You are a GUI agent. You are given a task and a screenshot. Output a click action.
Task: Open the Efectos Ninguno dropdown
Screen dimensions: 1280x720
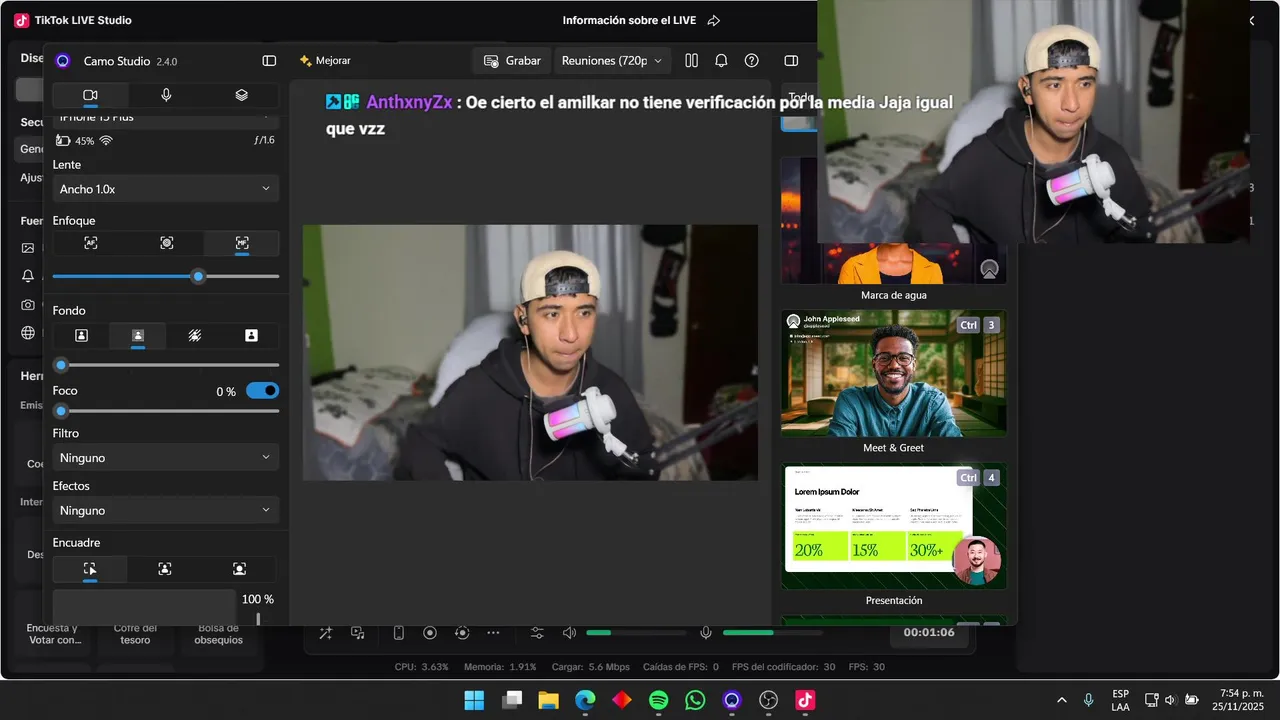(x=166, y=510)
